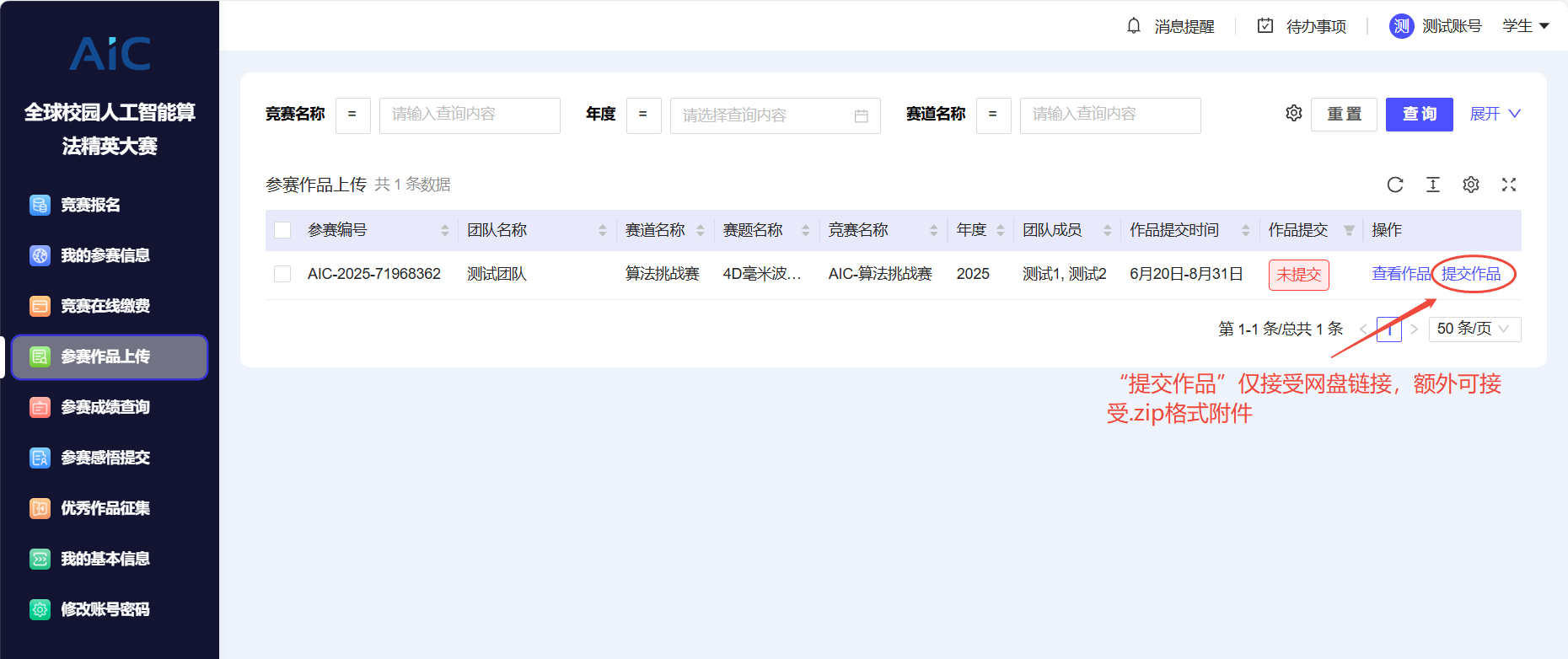Click the refresh icon above the table
This screenshot has width=1568, height=659.
tap(1395, 185)
